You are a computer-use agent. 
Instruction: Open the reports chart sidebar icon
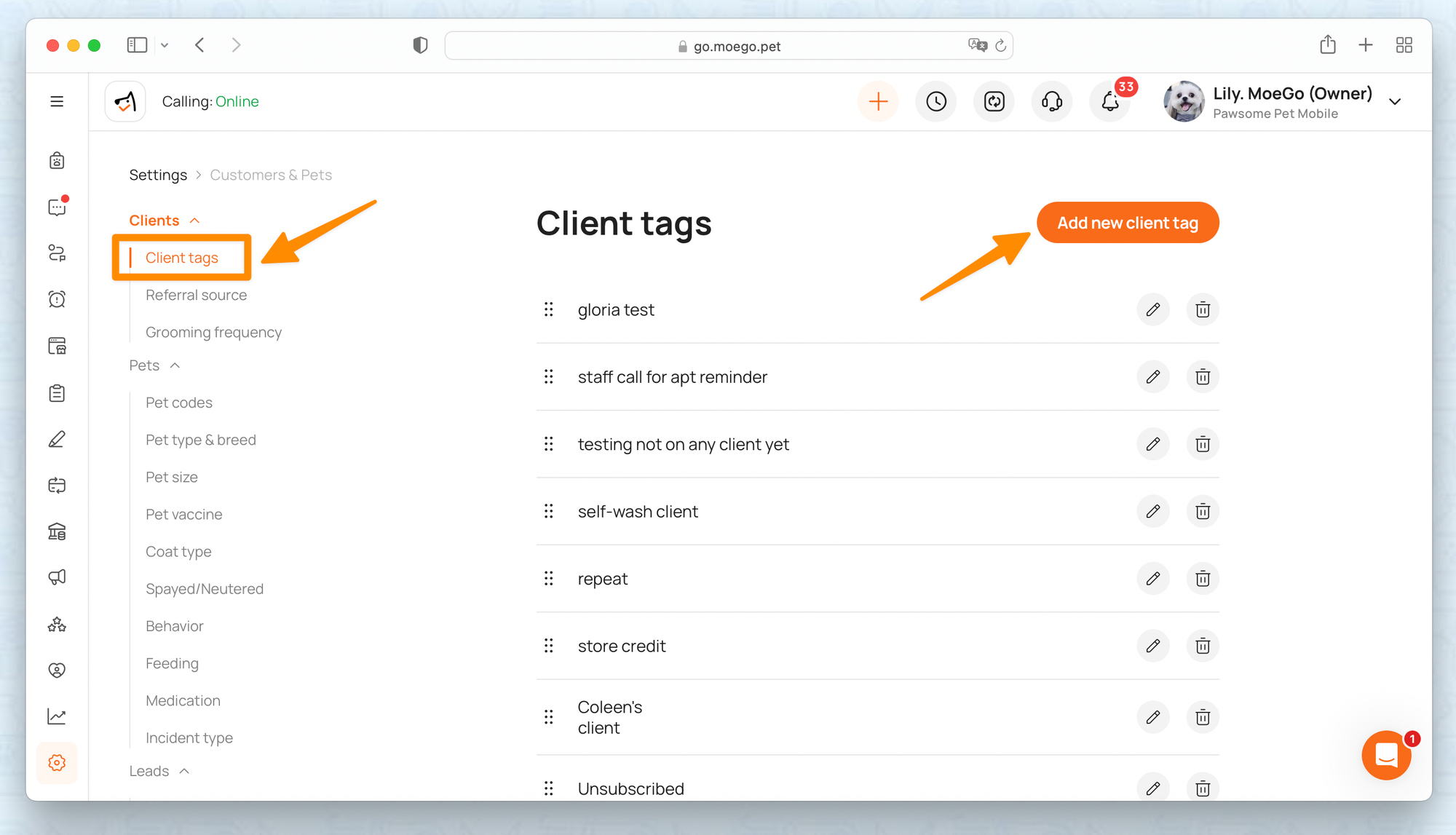tap(57, 716)
